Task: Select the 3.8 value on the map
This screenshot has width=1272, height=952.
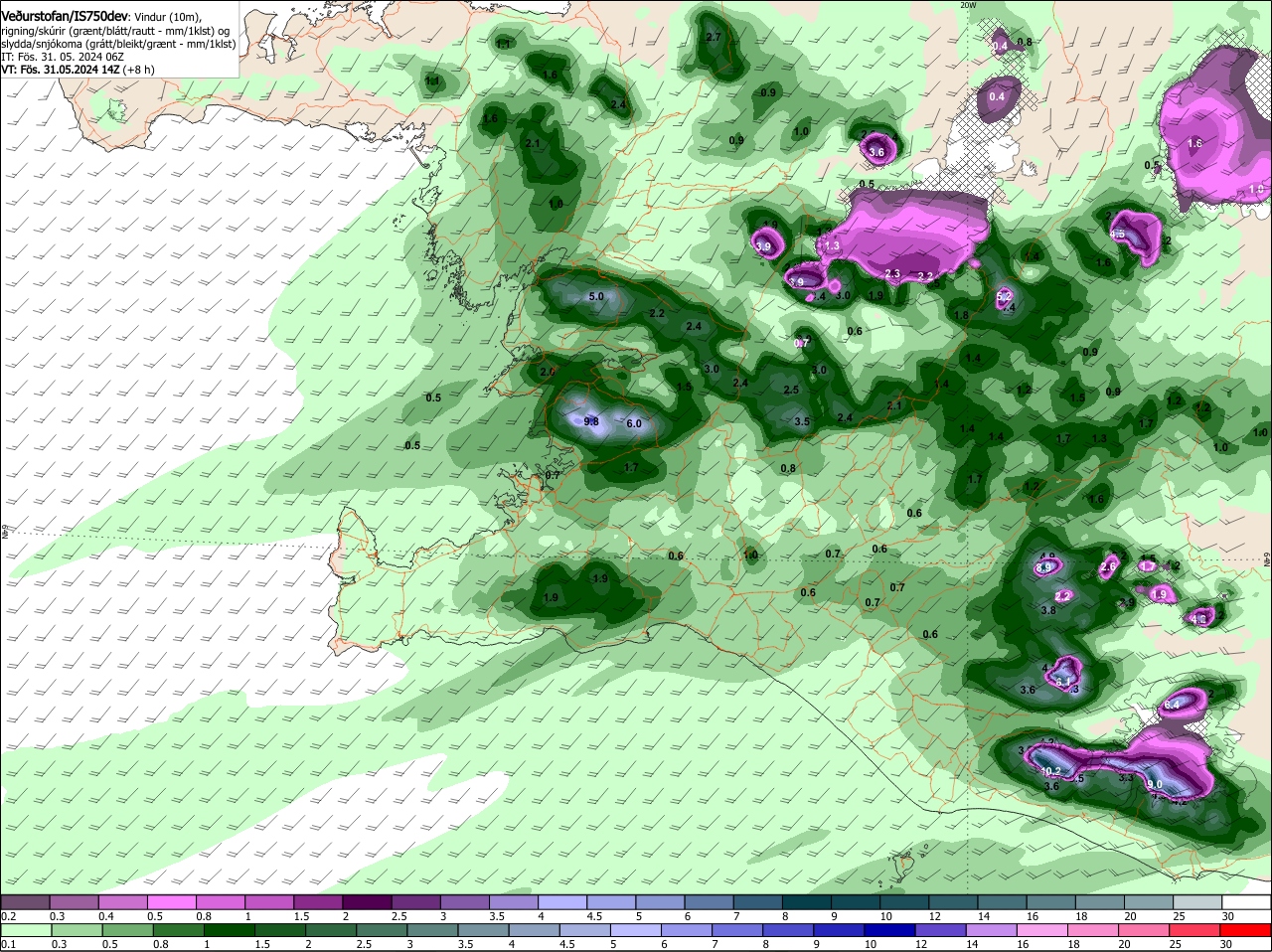Action: pos(1047,610)
